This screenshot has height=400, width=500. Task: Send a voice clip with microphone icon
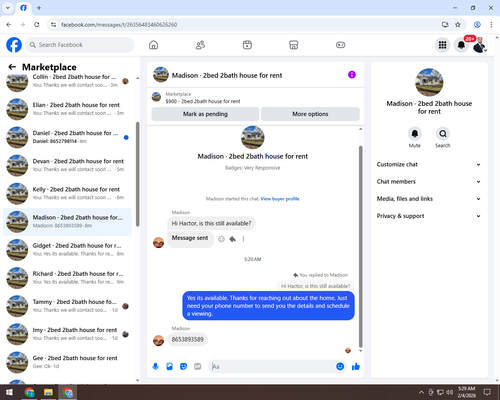coord(155,367)
